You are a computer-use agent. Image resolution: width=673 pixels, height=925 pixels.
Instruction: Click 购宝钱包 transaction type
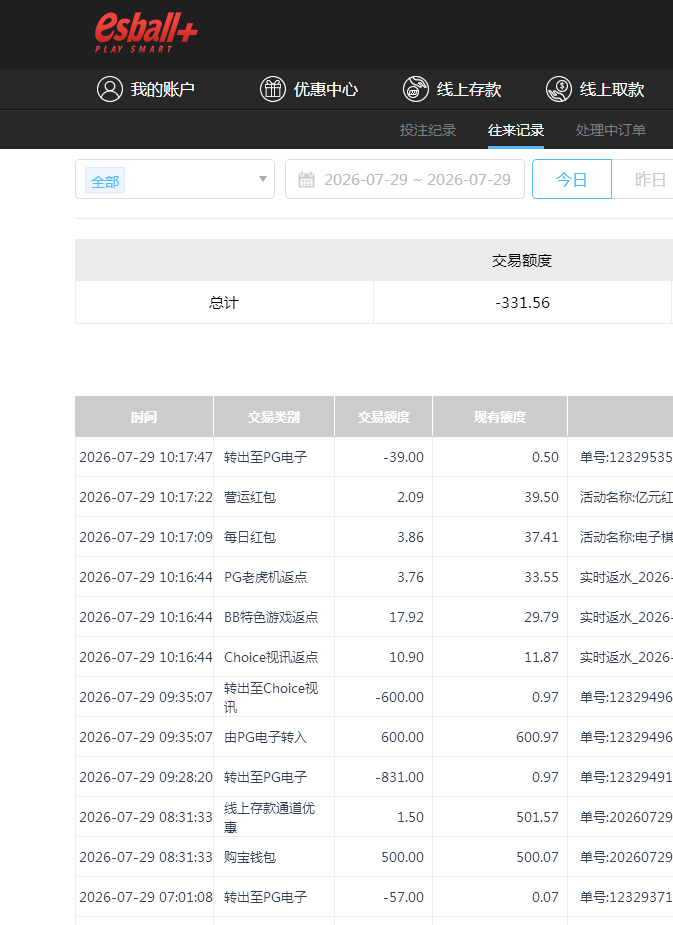tap(249, 857)
